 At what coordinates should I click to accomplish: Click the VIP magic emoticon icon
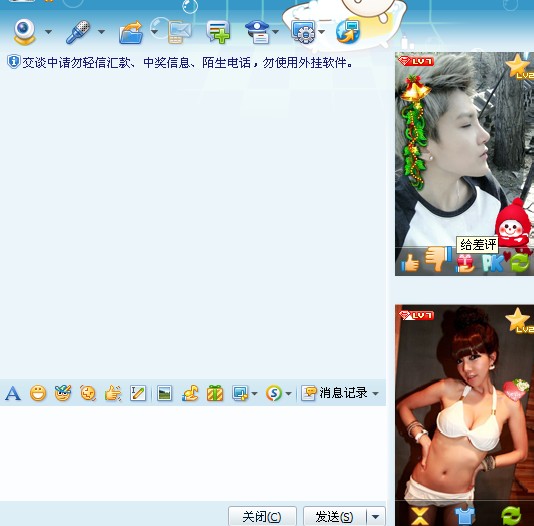tap(63, 394)
